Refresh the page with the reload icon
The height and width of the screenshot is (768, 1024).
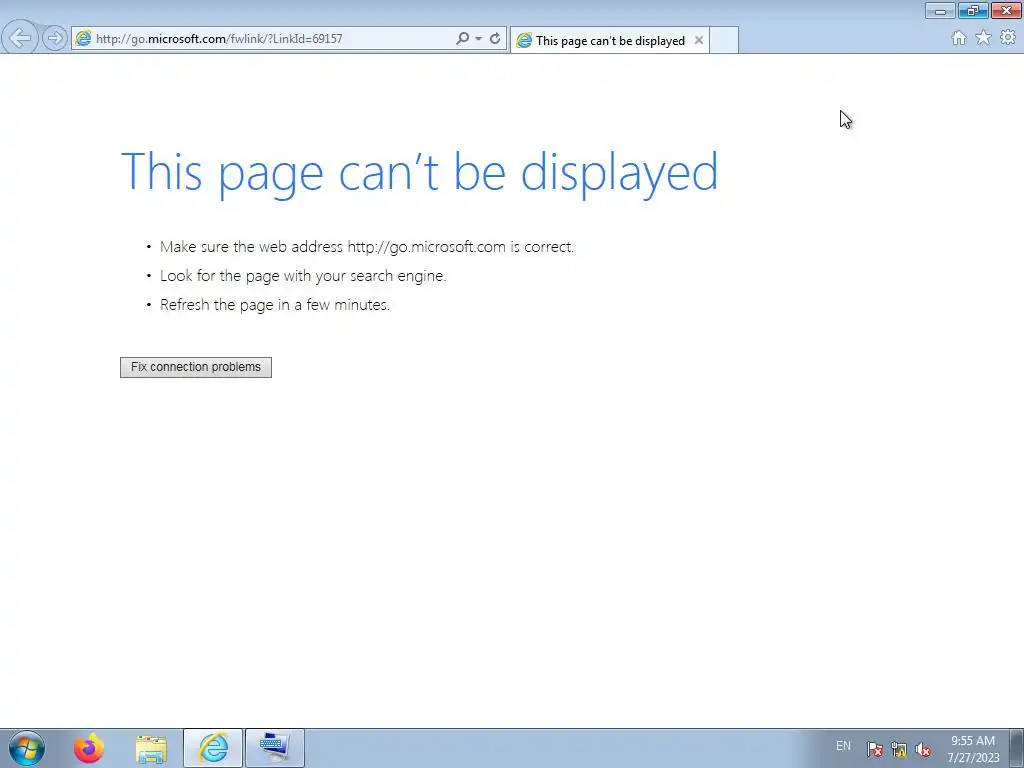click(x=496, y=39)
